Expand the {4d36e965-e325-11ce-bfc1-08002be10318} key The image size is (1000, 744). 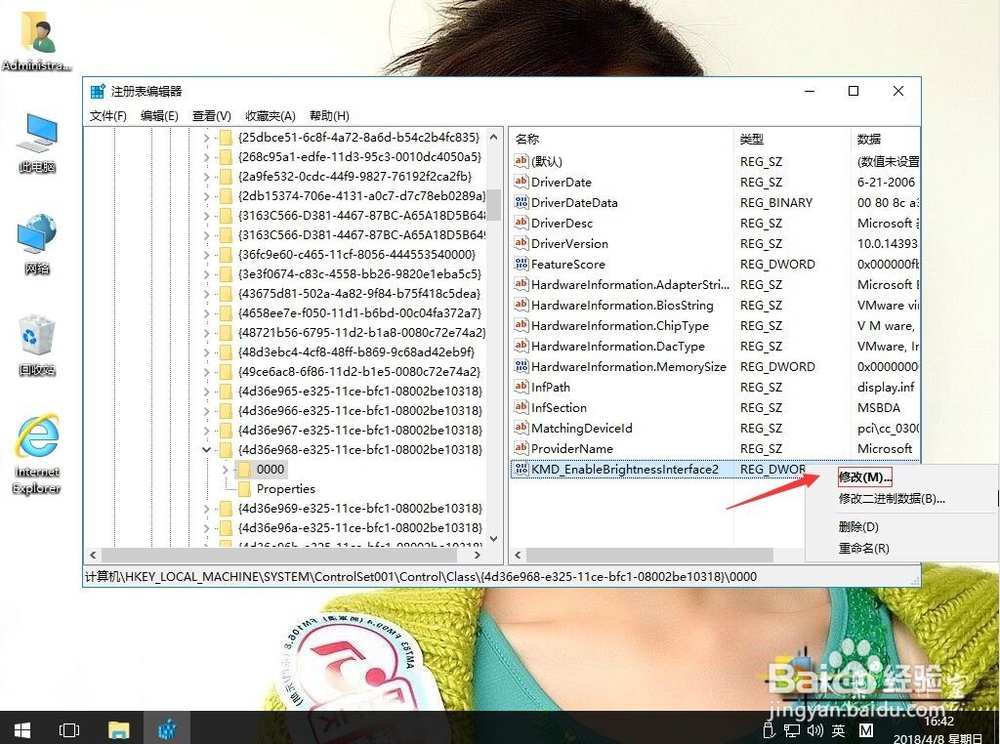click(206, 391)
